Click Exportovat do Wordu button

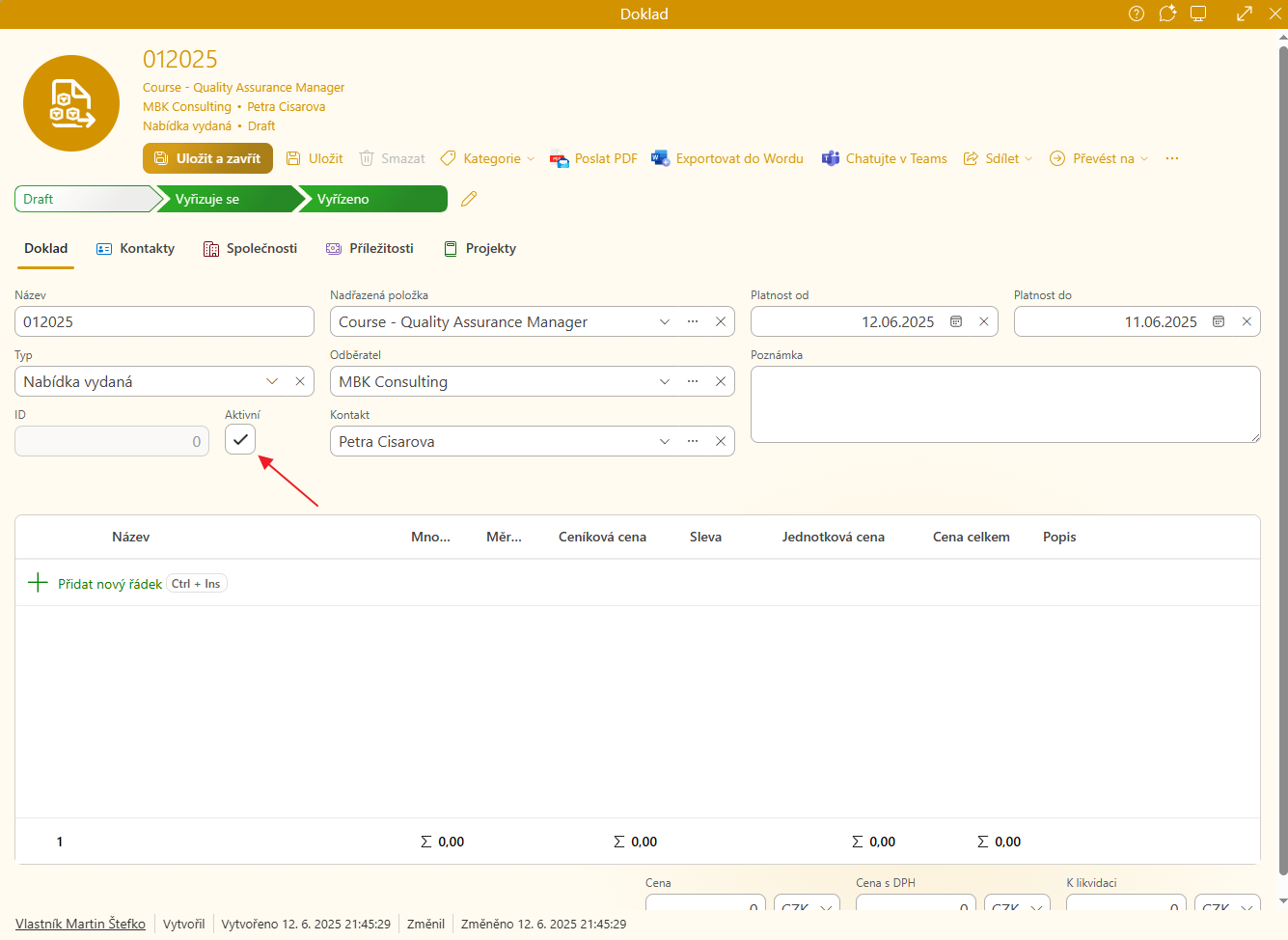(x=727, y=158)
